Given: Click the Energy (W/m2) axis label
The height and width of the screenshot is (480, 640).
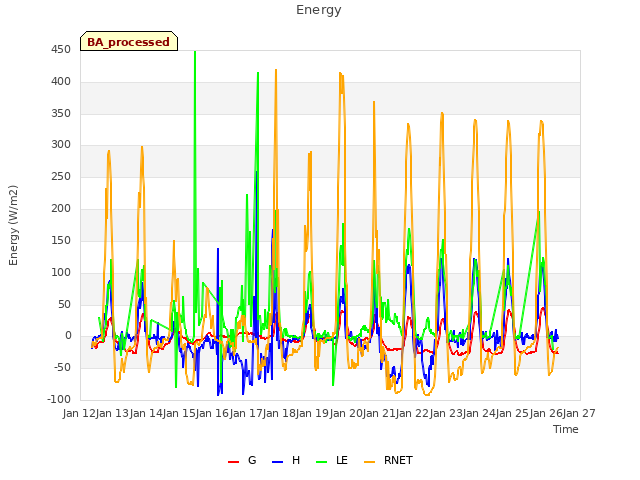Looking at the screenshot, I should [x=13, y=225].
